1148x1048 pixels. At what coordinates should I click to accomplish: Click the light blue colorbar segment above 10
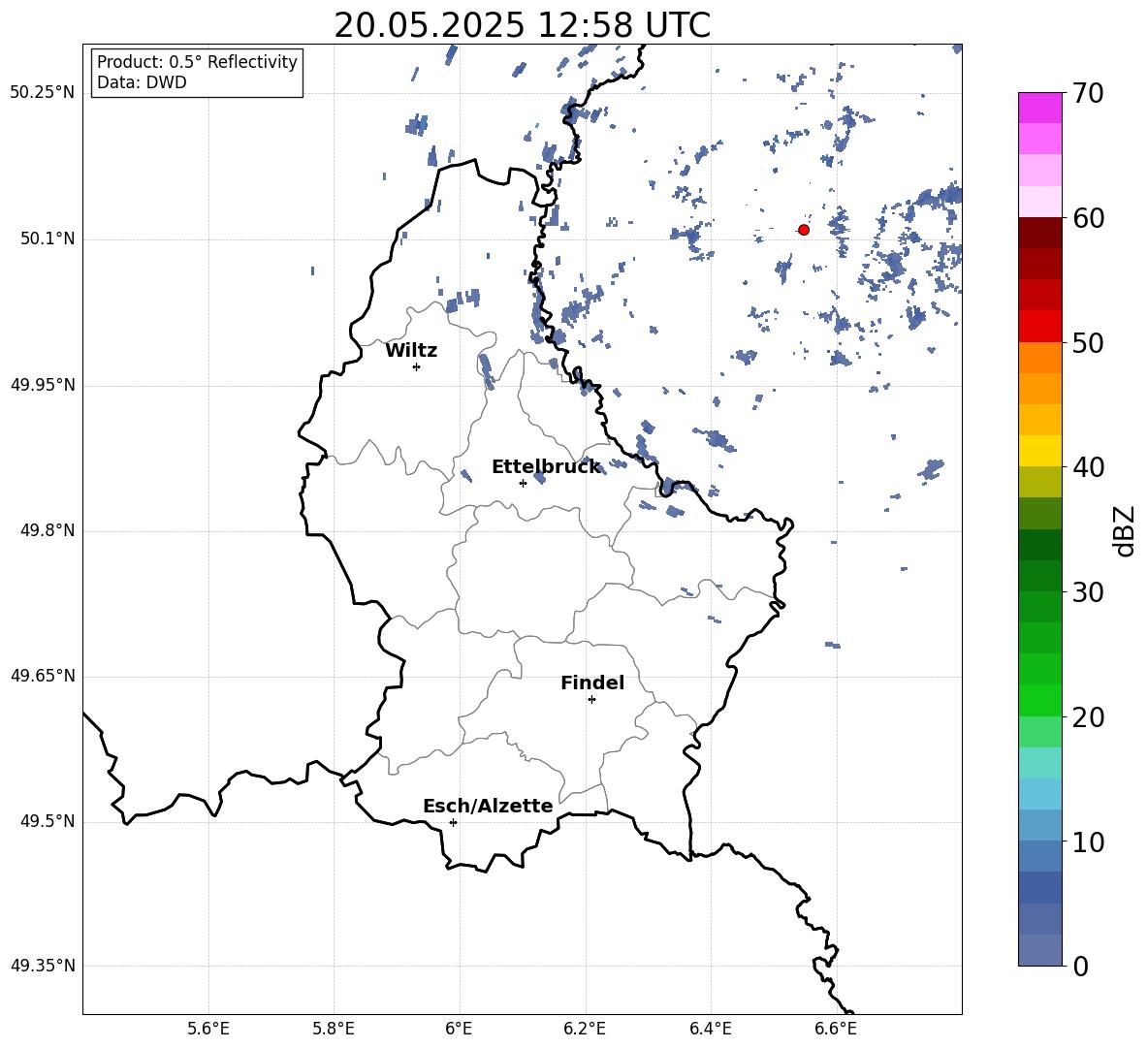[1040, 794]
